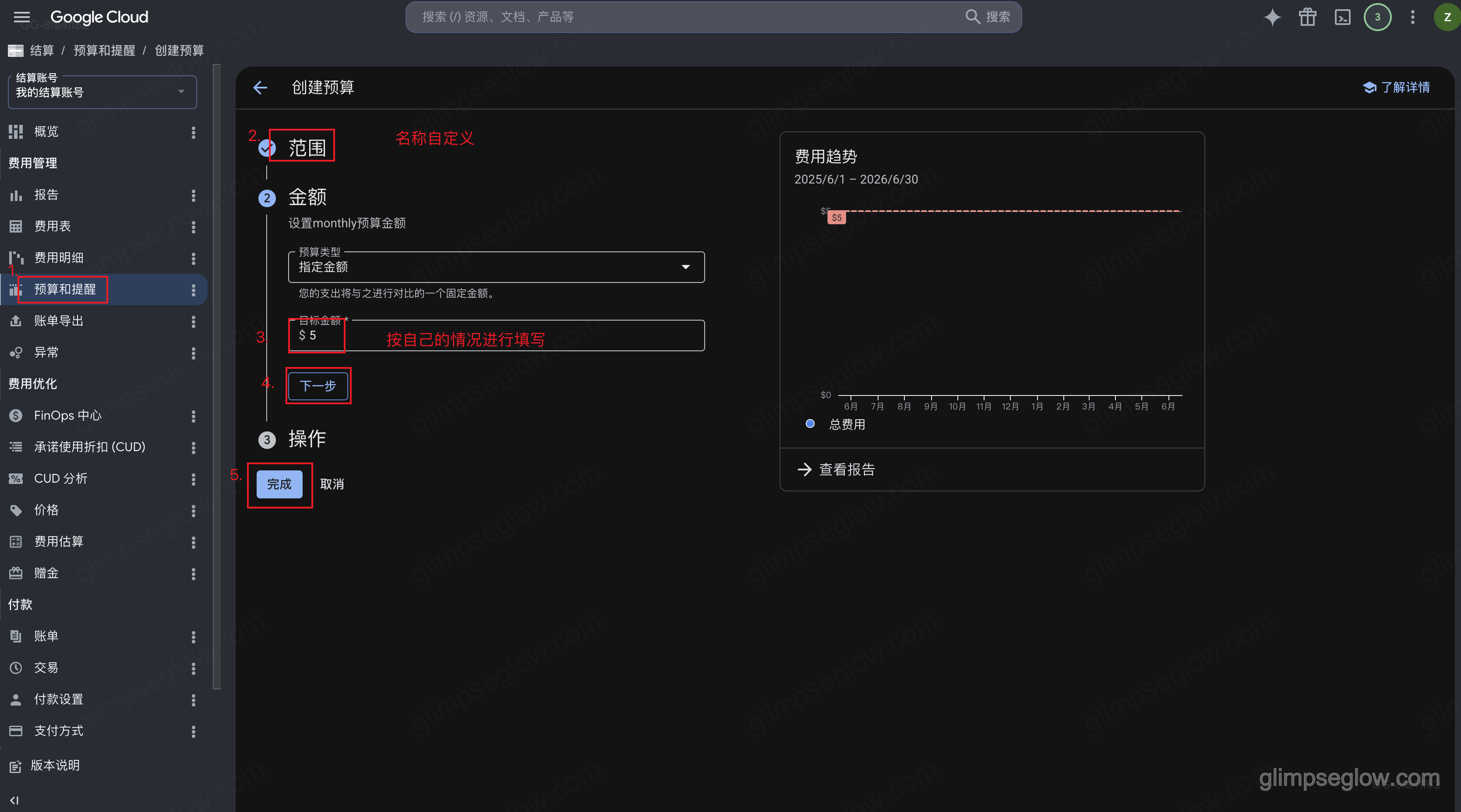Click the search magnifier button
The width and height of the screenshot is (1461, 812).
coord(988,17)
